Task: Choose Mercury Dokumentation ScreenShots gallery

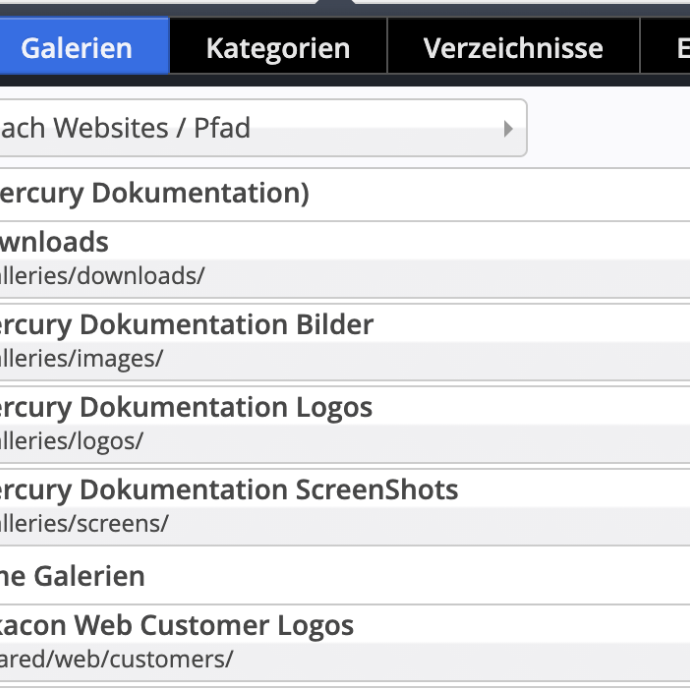Action: coord(229,490)
